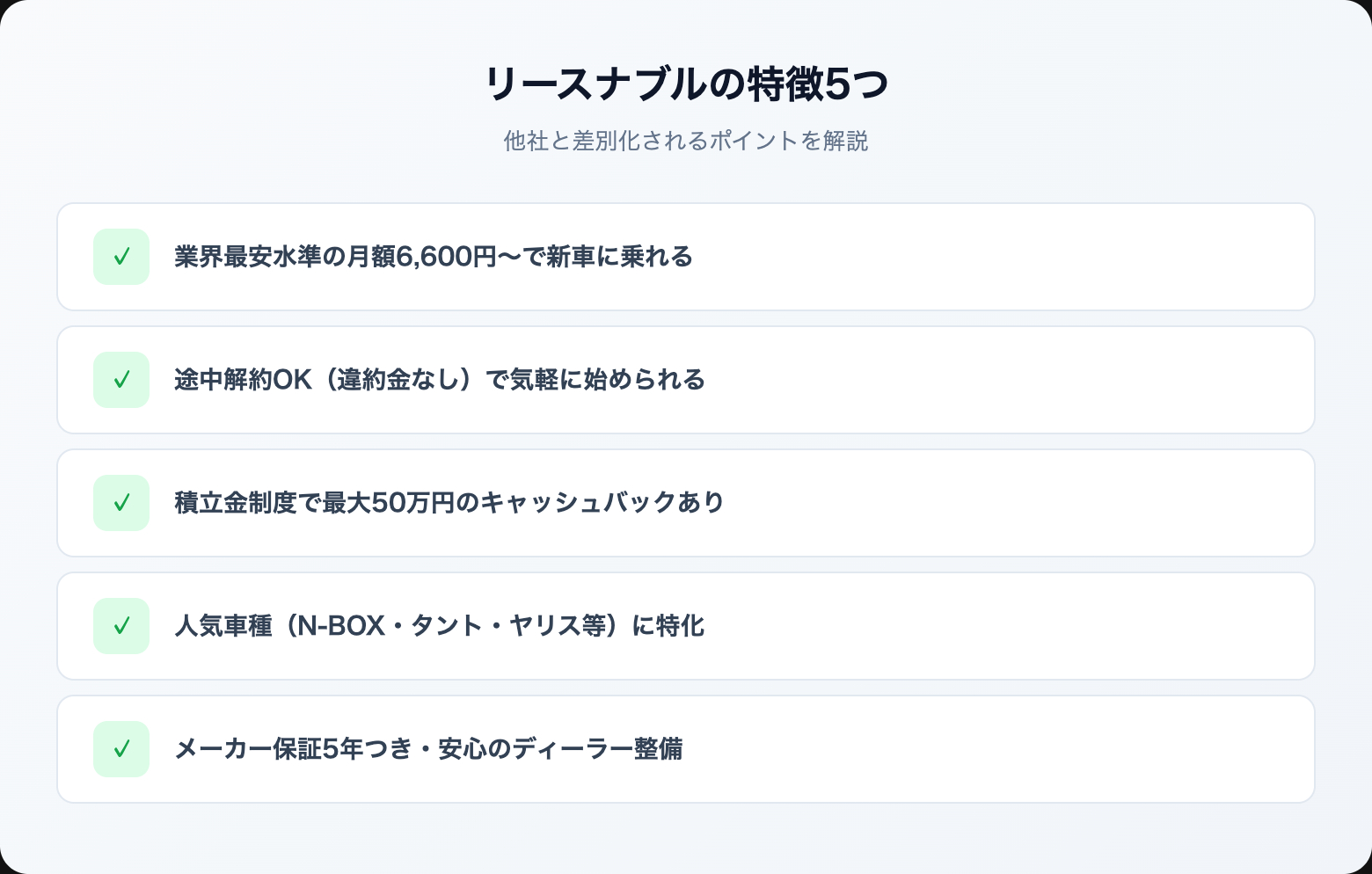
Task: Click the text 業界最安水準の月額6,600円〜で新車に乗れる
Action: pyautogui.click(x=433, y=257)
